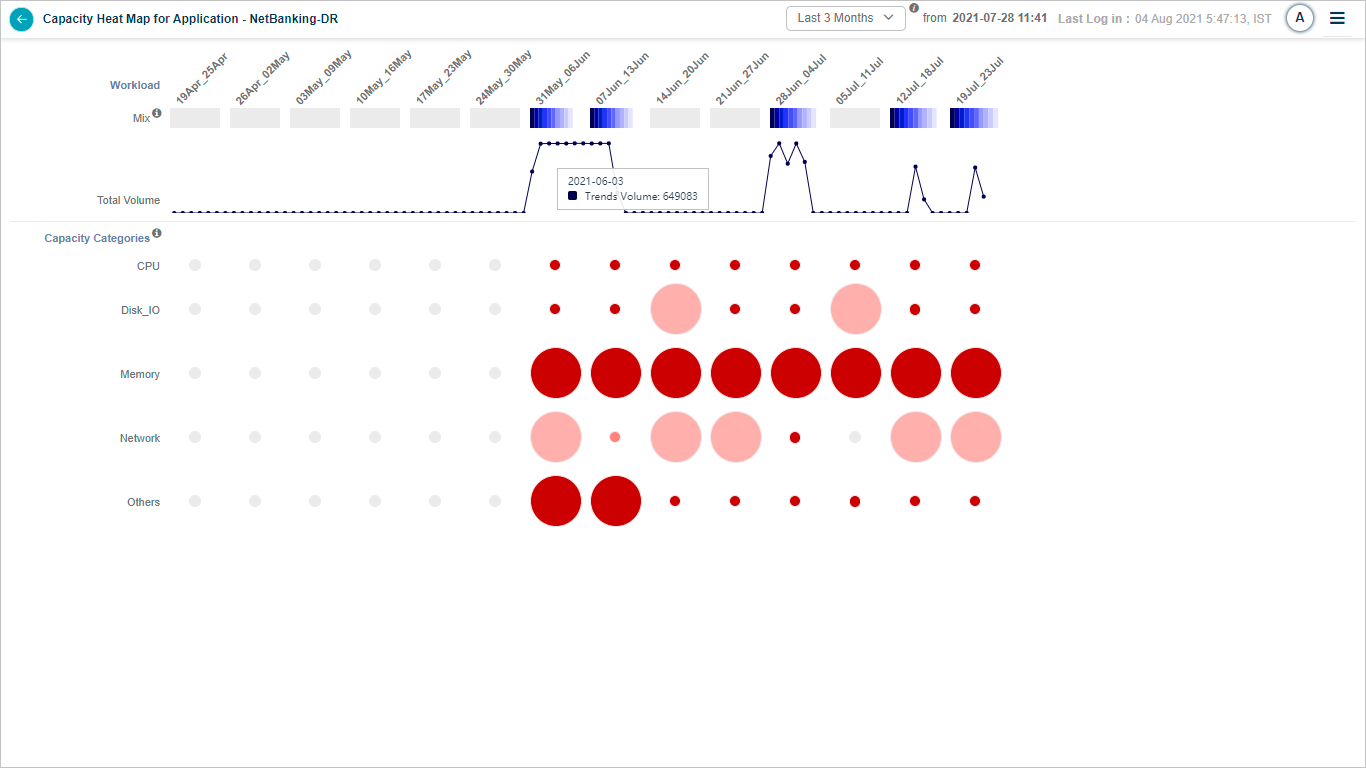Click the back arrow icon
Viewport: 1366px width, 768px height.
click(21, 19)
